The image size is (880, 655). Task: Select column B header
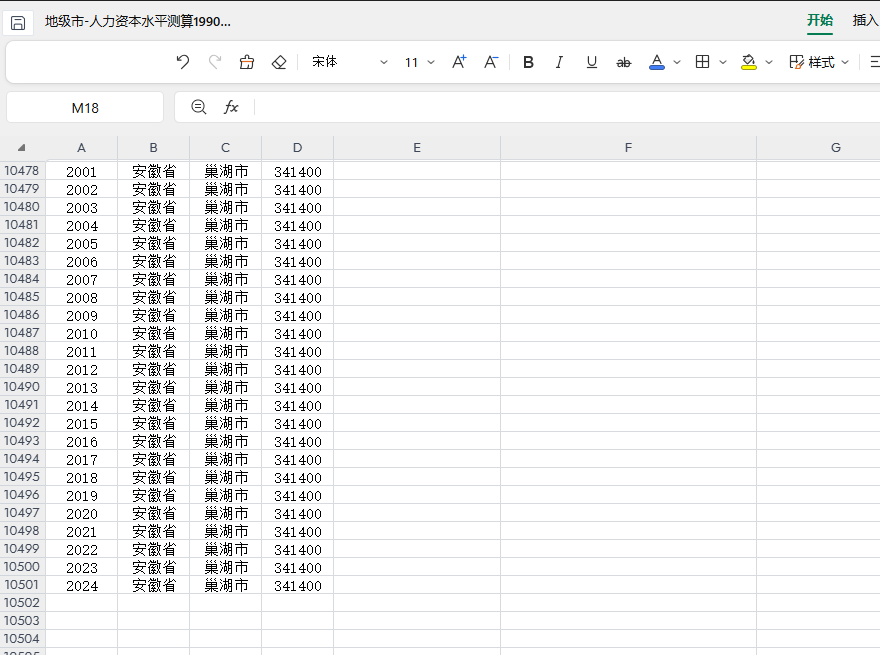(153, 148)
